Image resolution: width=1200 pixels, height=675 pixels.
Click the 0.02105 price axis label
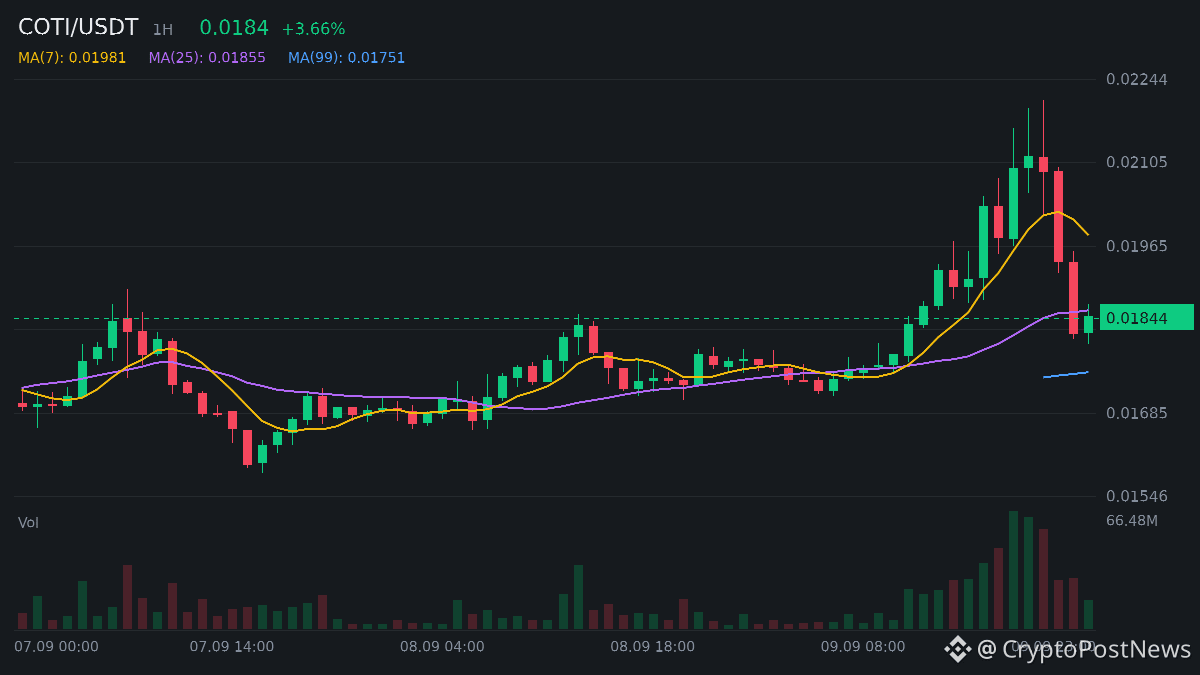point(1137,163)
